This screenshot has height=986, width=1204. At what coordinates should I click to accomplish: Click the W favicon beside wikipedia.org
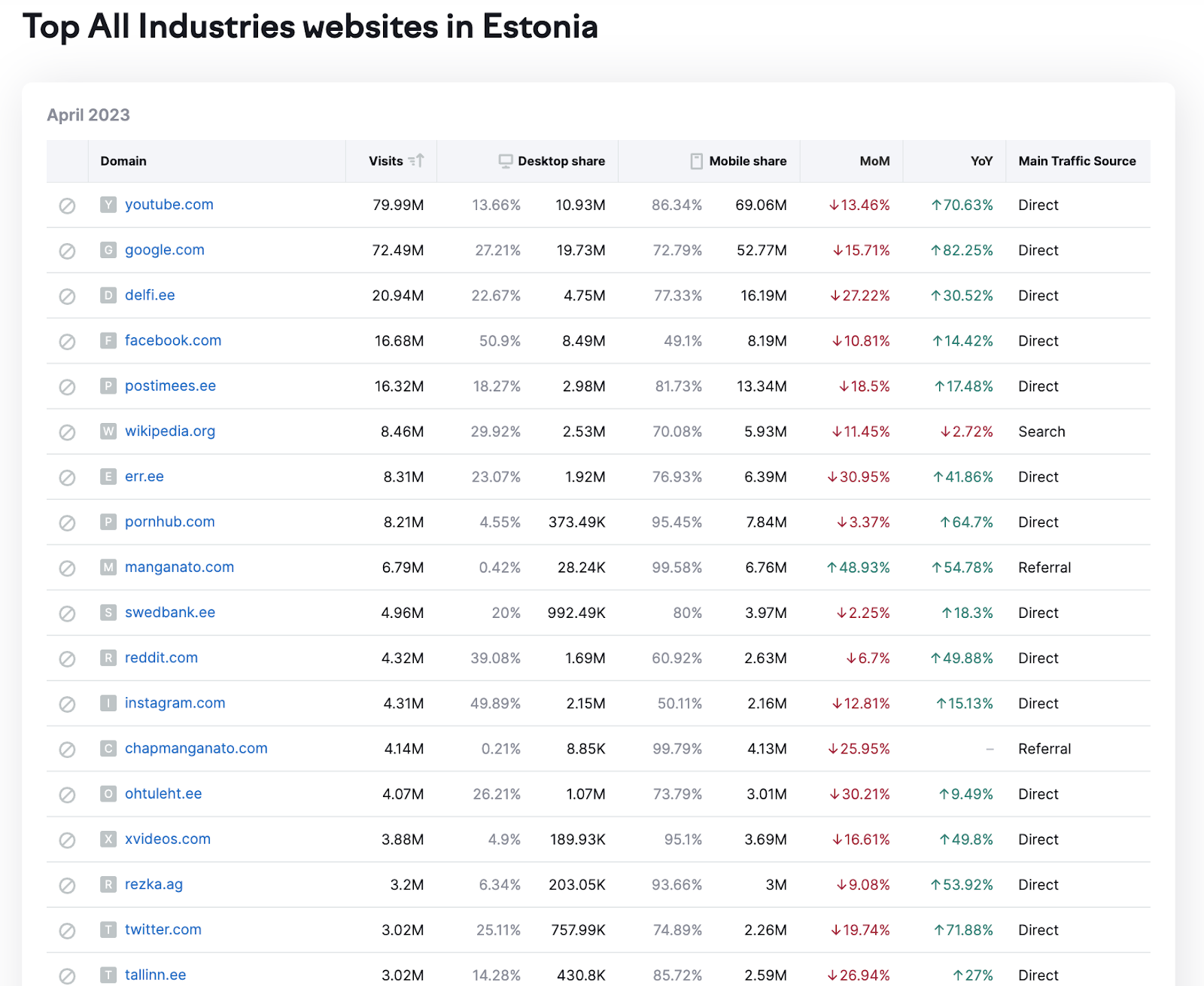(x=108, y=431)
